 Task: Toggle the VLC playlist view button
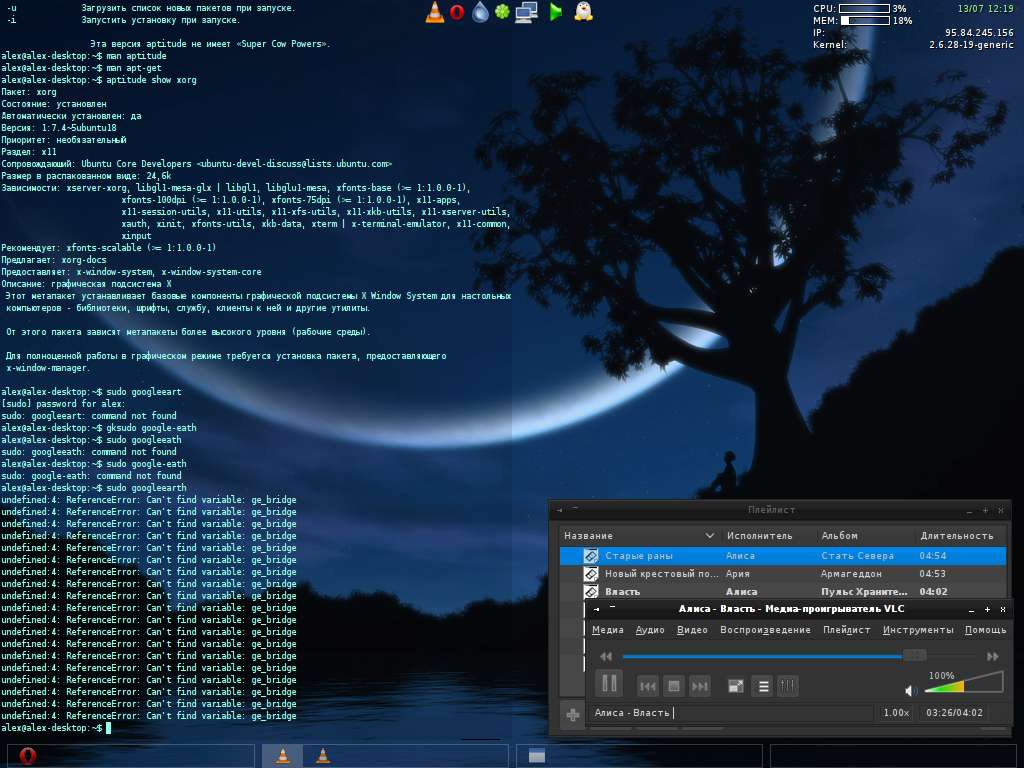(762, 686)
